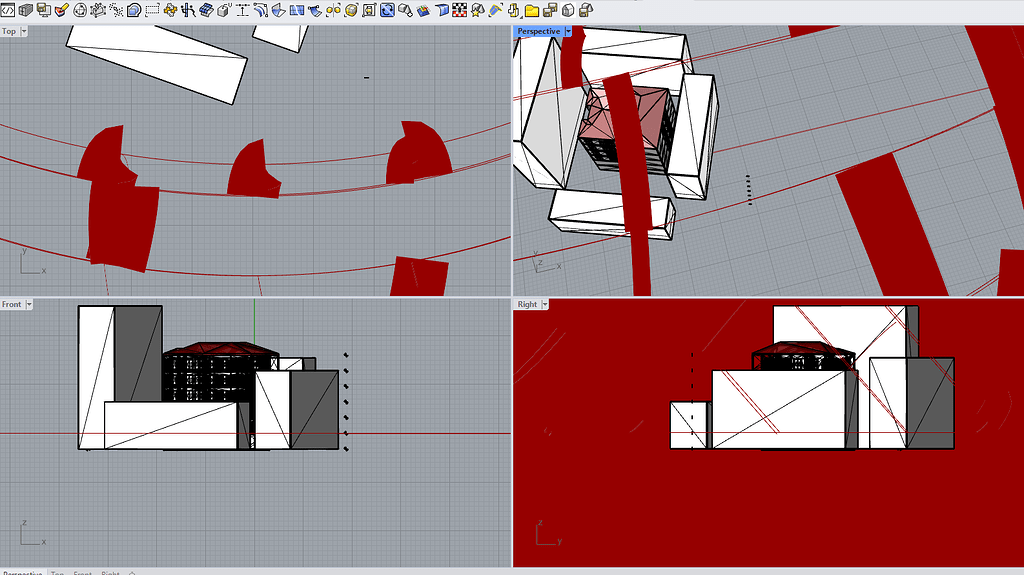
Task: Click the mirror icon with two yellow spheres
Action: (x=333, y=10)
